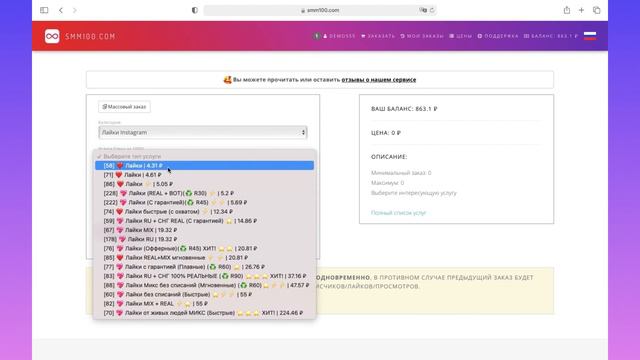Select option [76] Лайки (Офферные) ХИТ!
640x360 pixels.
204,248
